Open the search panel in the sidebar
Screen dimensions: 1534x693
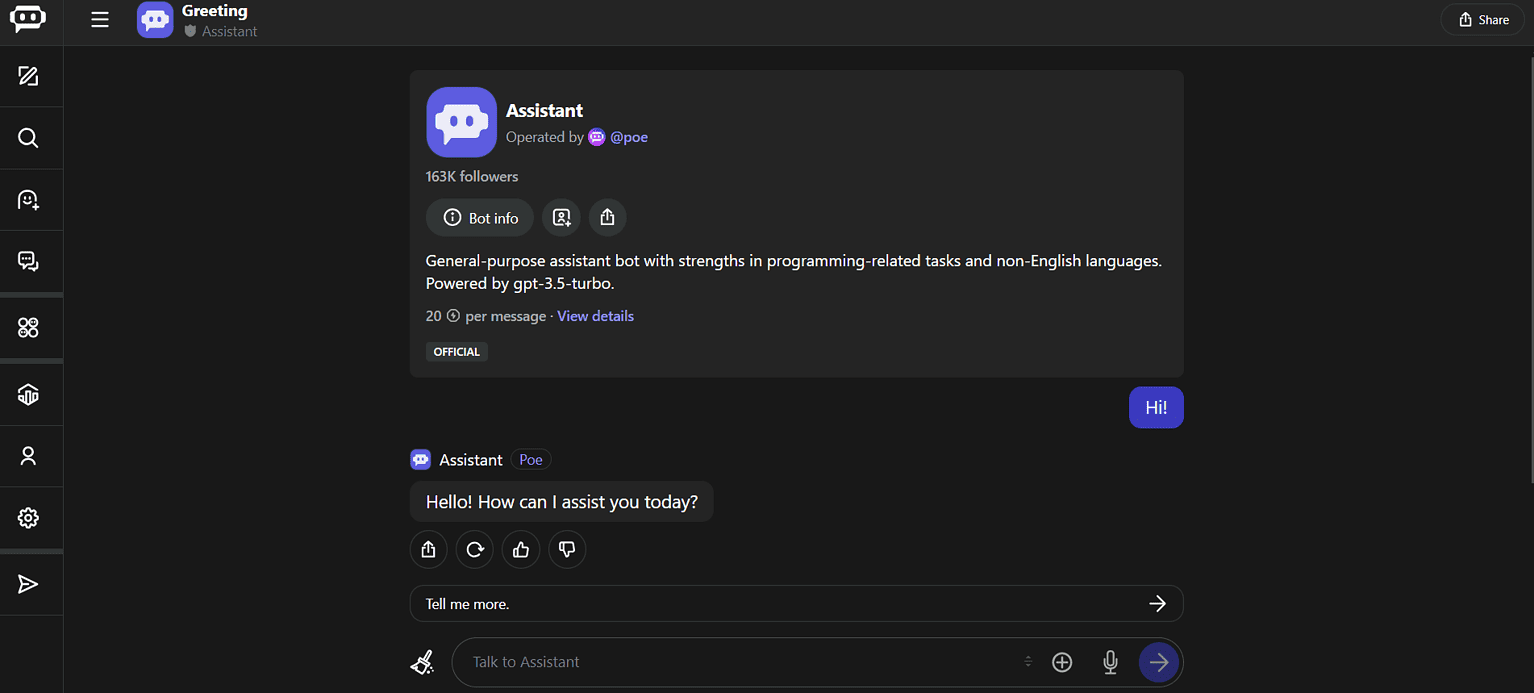[x=27, y=137]
